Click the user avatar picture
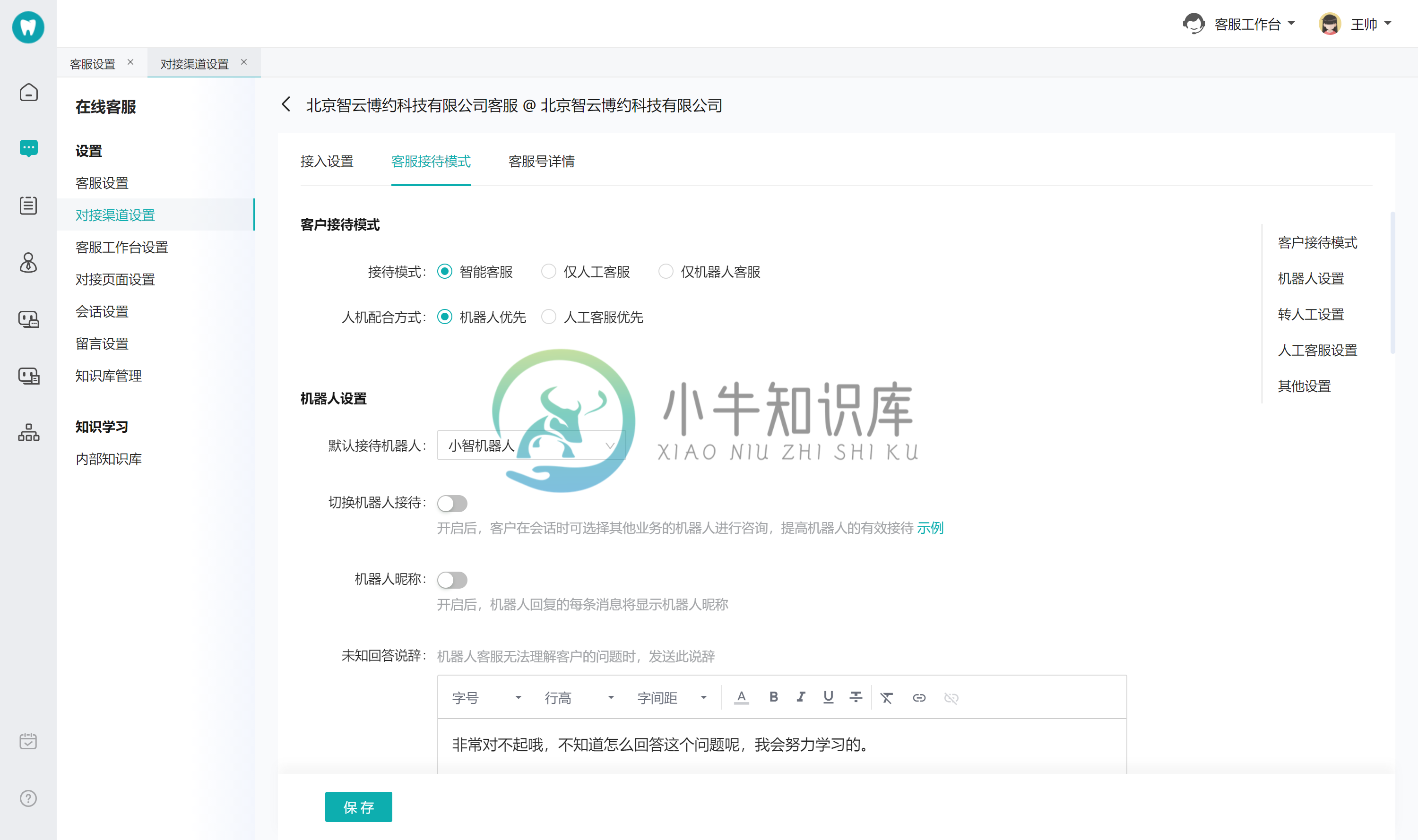The height and width of the screenshot is (840, 1418). pyautogui.click(x=1330, y=24)
